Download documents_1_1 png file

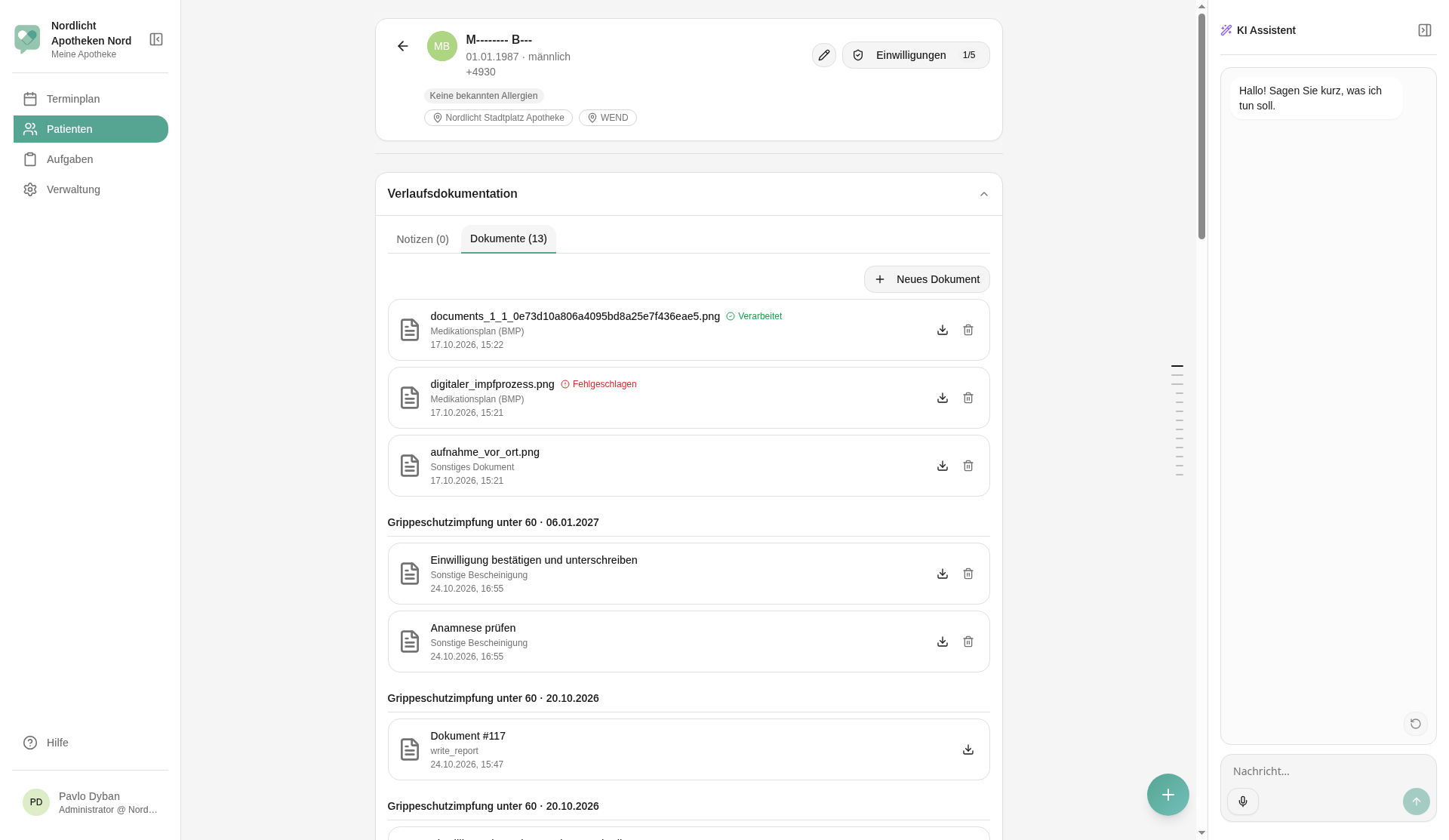tap(943, 330)
